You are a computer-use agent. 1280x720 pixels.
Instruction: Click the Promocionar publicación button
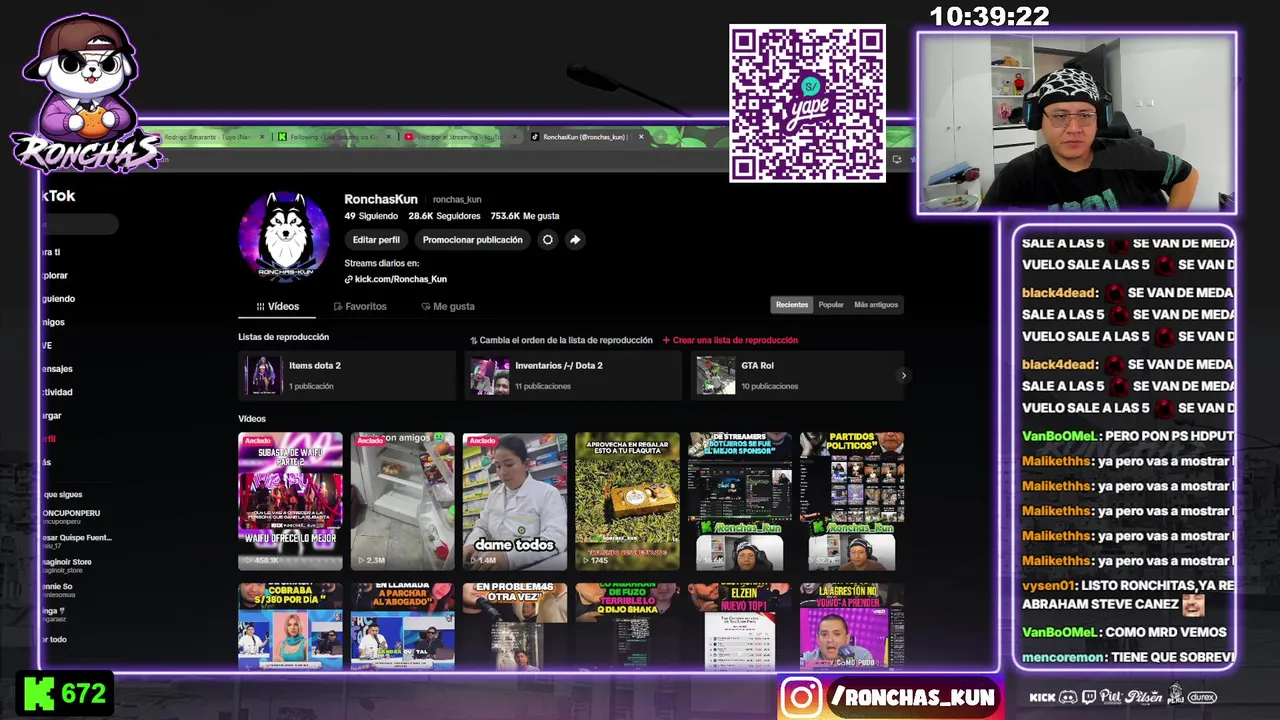click(x=473, y=240)
